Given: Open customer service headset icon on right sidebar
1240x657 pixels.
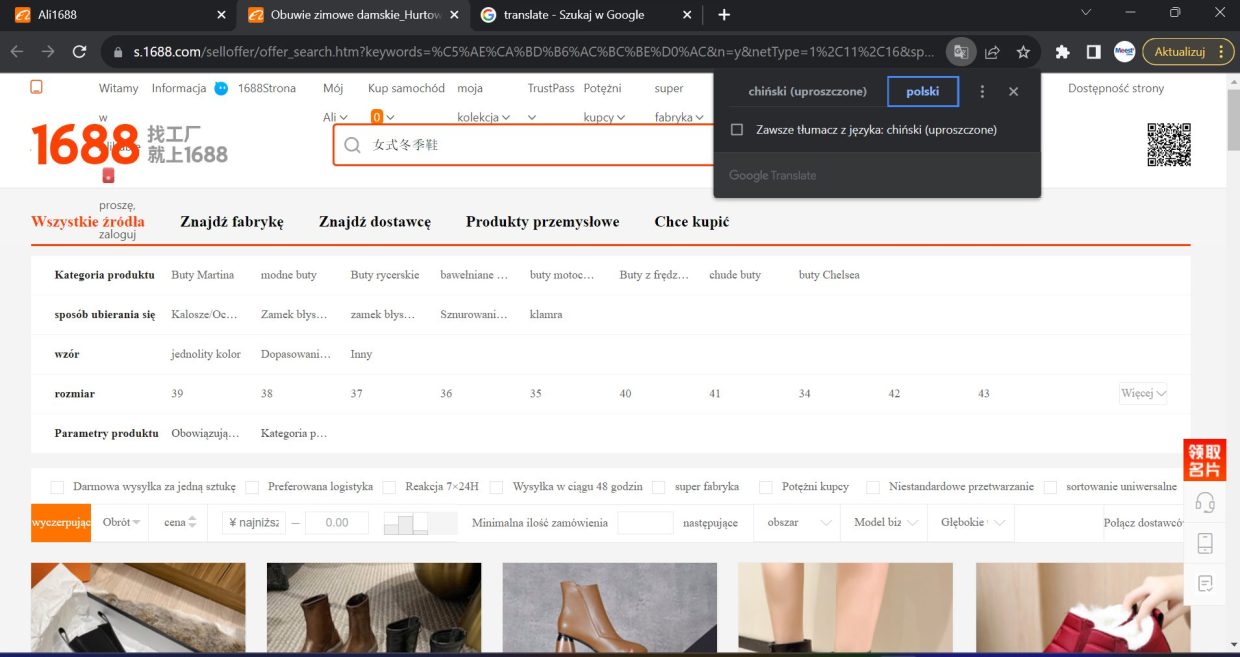Looking at the screenshot, I should click(x=1205, y=503).
